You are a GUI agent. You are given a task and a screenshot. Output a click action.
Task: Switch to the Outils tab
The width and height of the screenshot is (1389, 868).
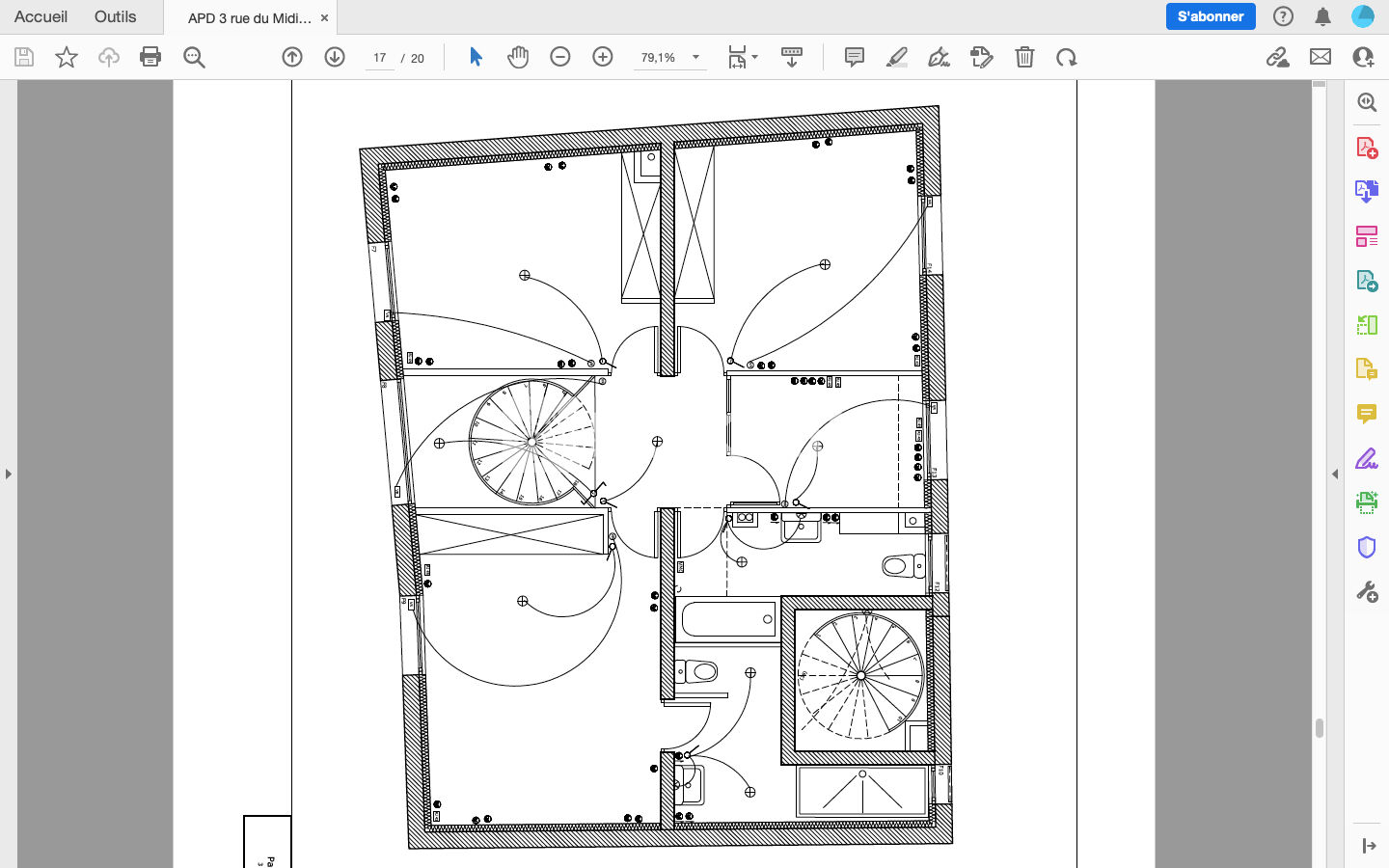115,16
